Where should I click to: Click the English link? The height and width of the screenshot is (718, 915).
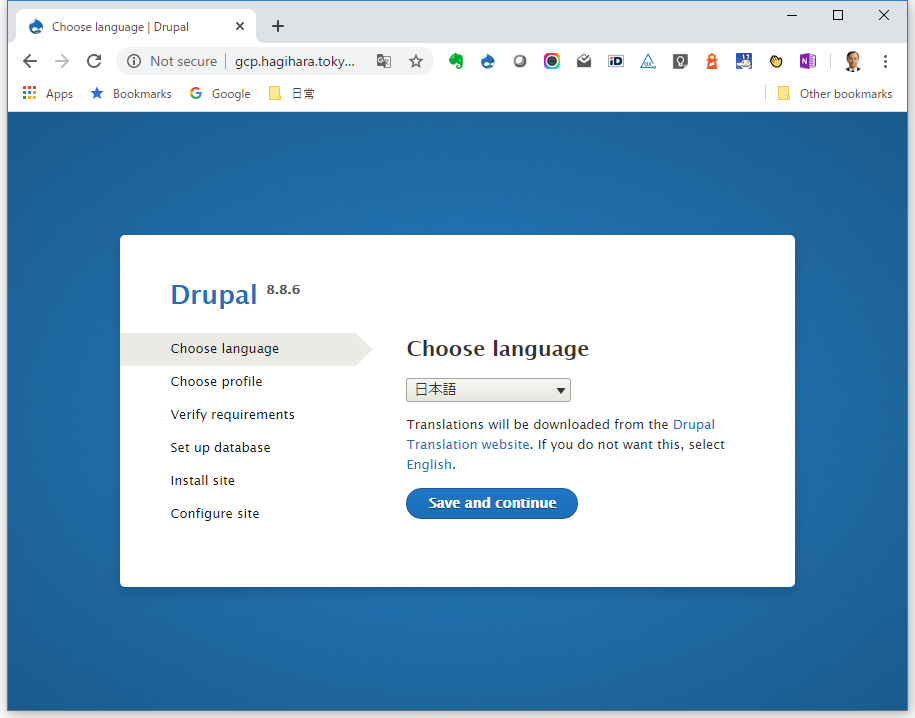coord(429,465)
